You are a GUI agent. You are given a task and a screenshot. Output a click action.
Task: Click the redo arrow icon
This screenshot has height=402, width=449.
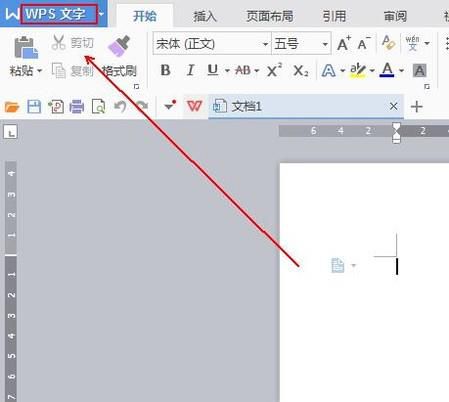(x=142, y=106)
